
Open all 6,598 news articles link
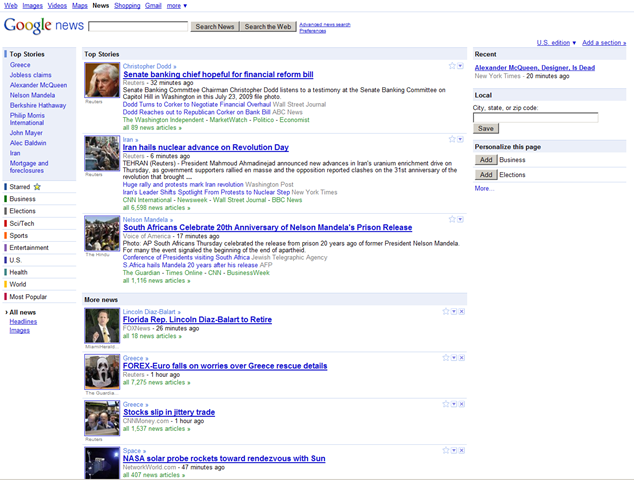coord(156,207)
